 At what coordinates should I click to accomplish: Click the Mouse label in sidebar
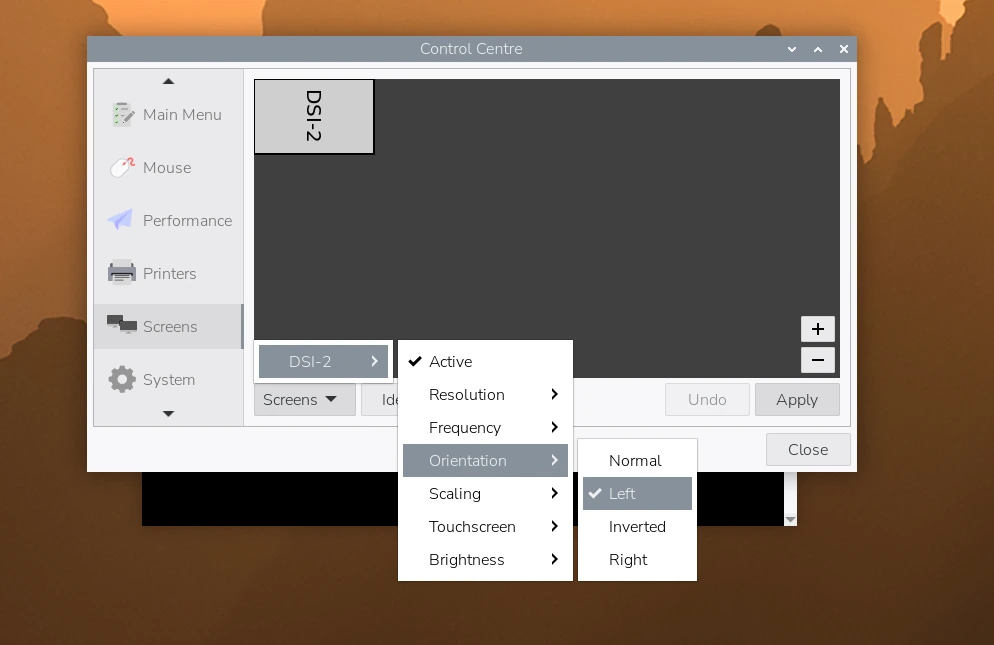tap(167, 167)
